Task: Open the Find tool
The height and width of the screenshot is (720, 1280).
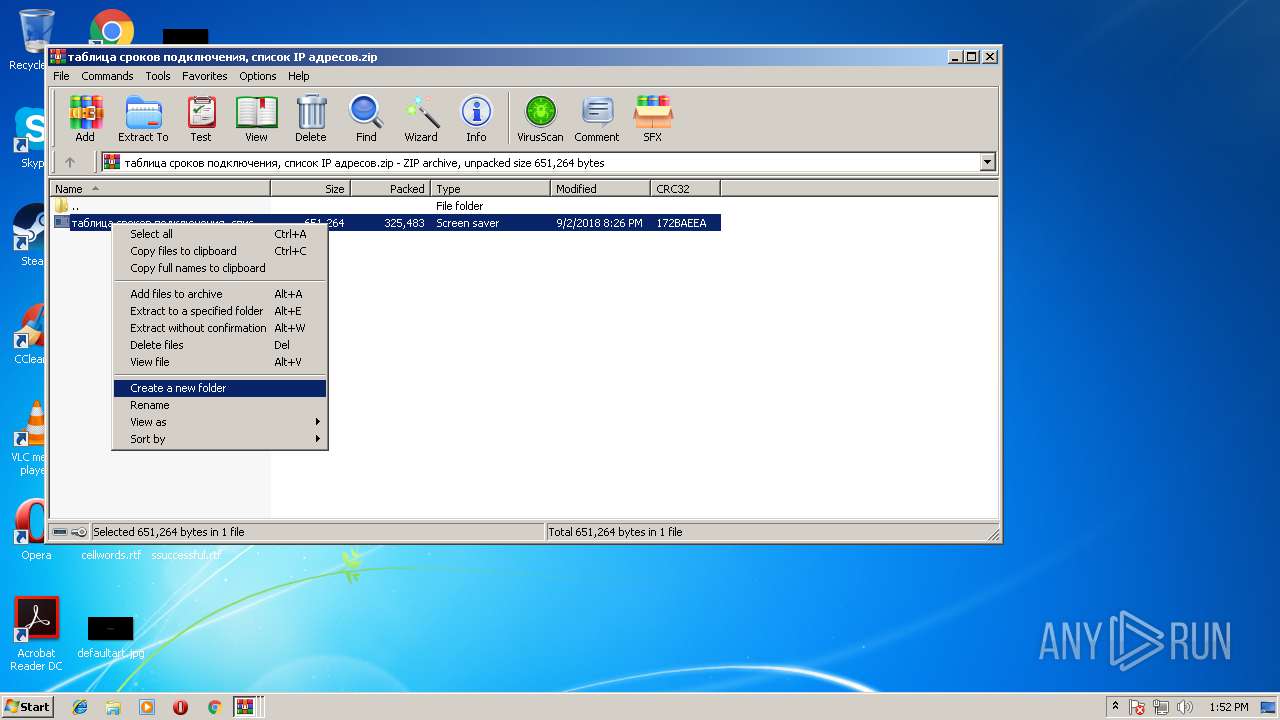Action: 366,119
